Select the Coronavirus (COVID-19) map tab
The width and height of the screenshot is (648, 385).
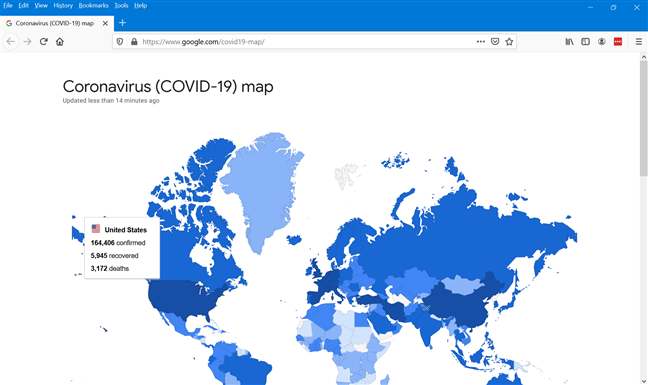pyautogui.click(x=57, y=24)
